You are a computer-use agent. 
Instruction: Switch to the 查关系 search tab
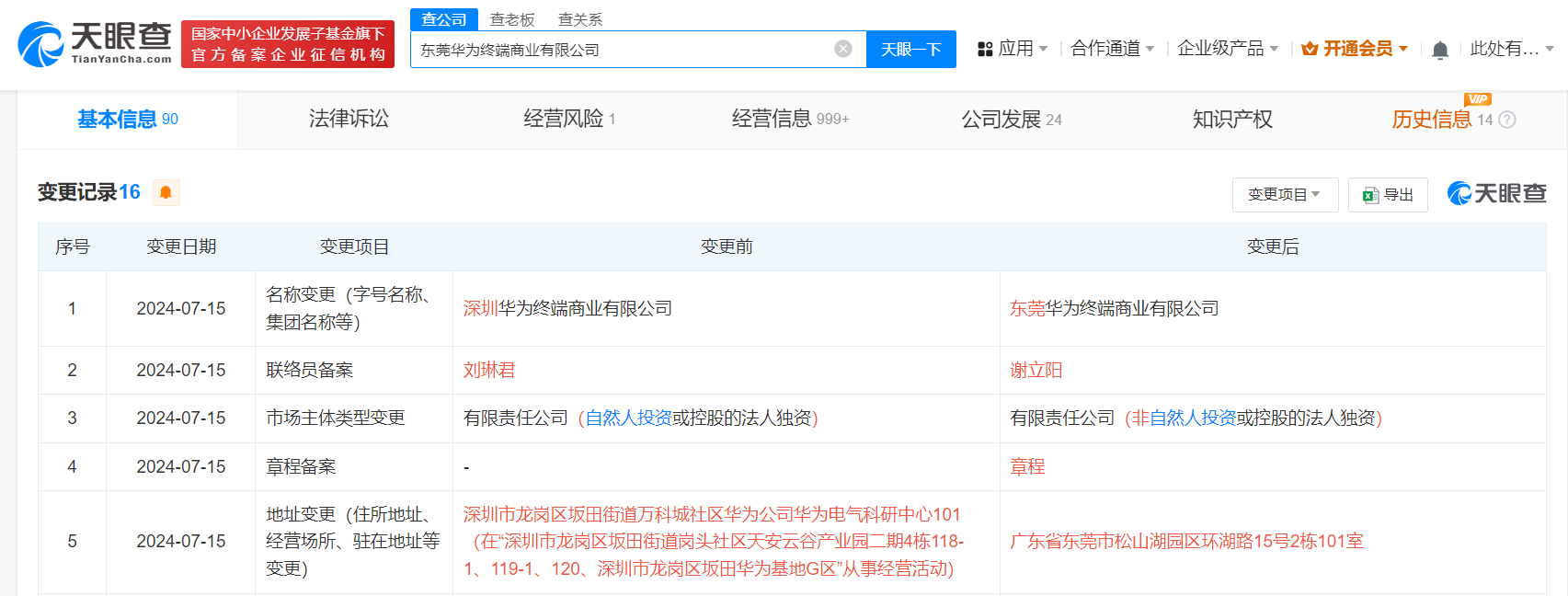coord(580,19)
